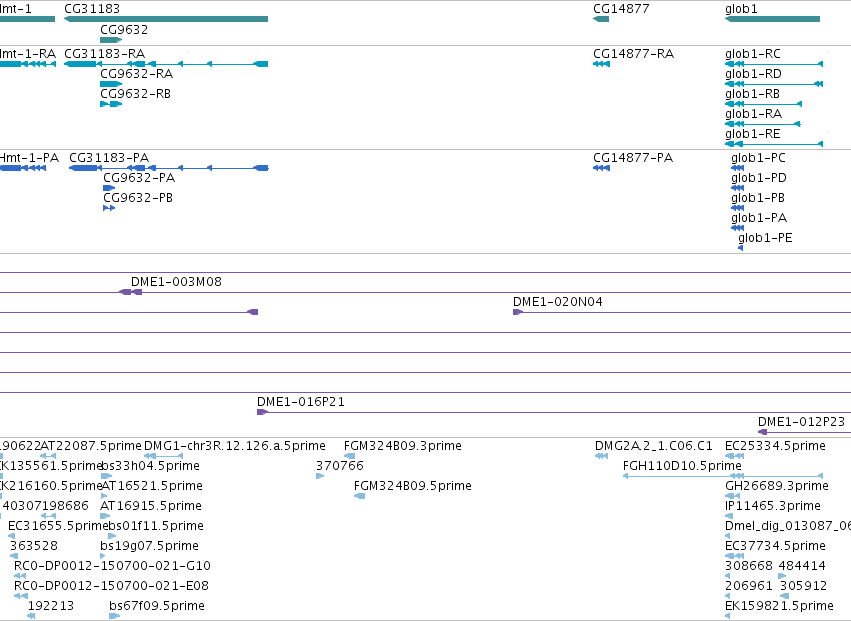This screenshot has height=621, width=851.
Task: Select the bs67f09.5prime EST
Action: click(x=115, y=616)
